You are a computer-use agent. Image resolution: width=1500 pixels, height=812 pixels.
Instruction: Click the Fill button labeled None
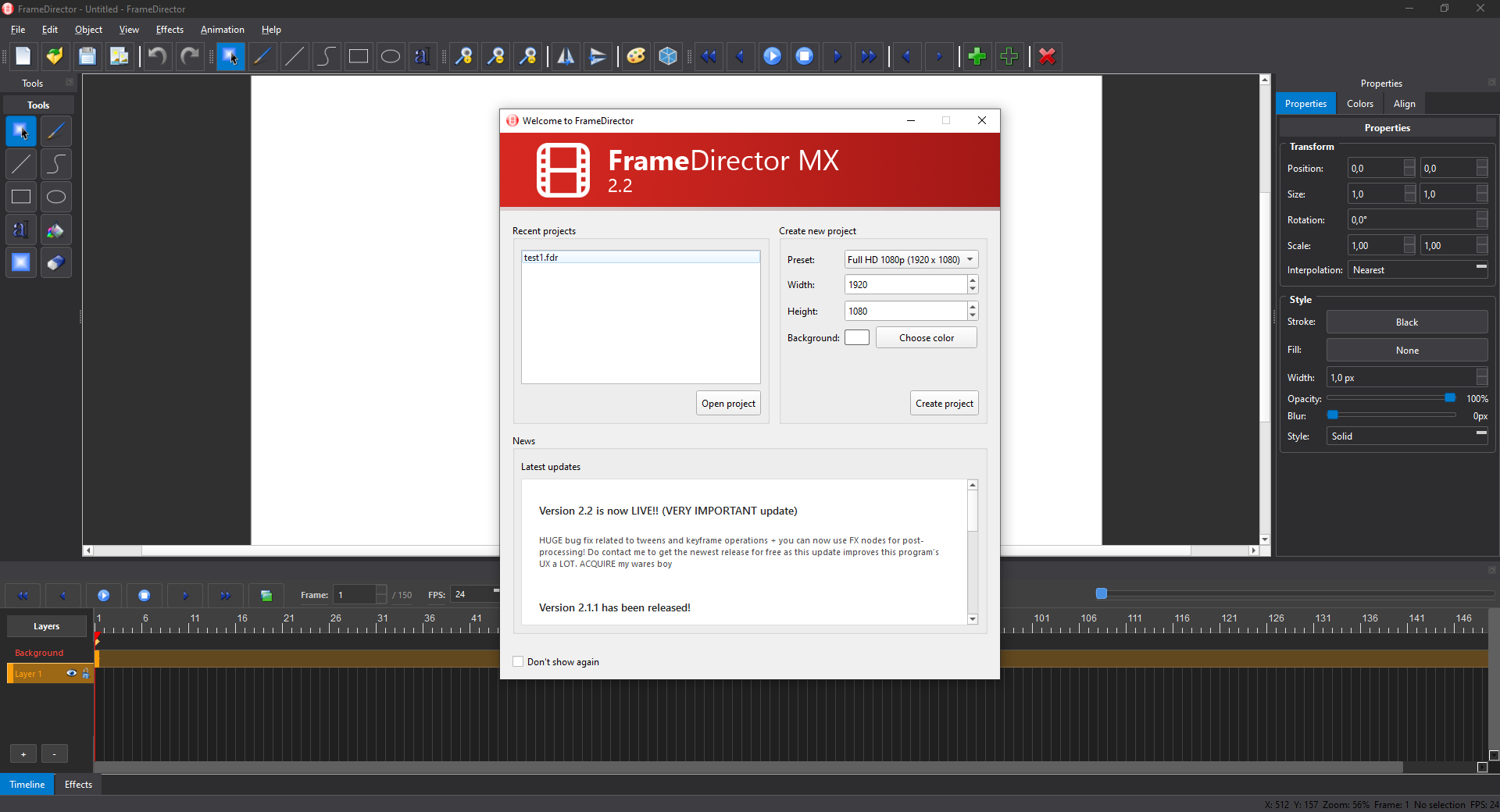[x=1407, y=350]
